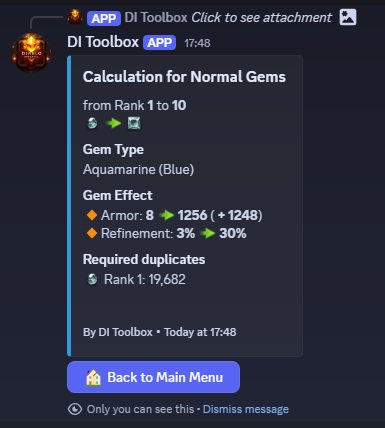Click the rank 10 square gem icon
Screen dimensions: 385x428
pyautogui.click(x=134, y=123)
